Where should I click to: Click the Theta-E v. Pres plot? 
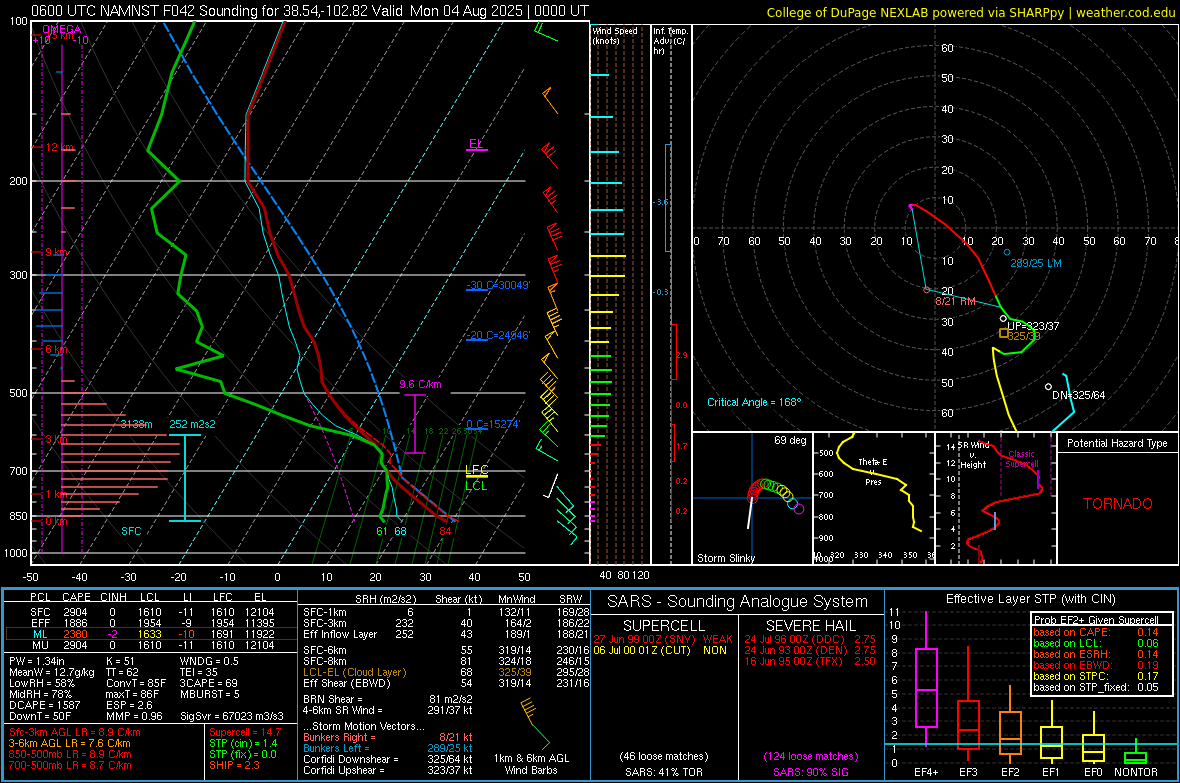coord(874,498)
